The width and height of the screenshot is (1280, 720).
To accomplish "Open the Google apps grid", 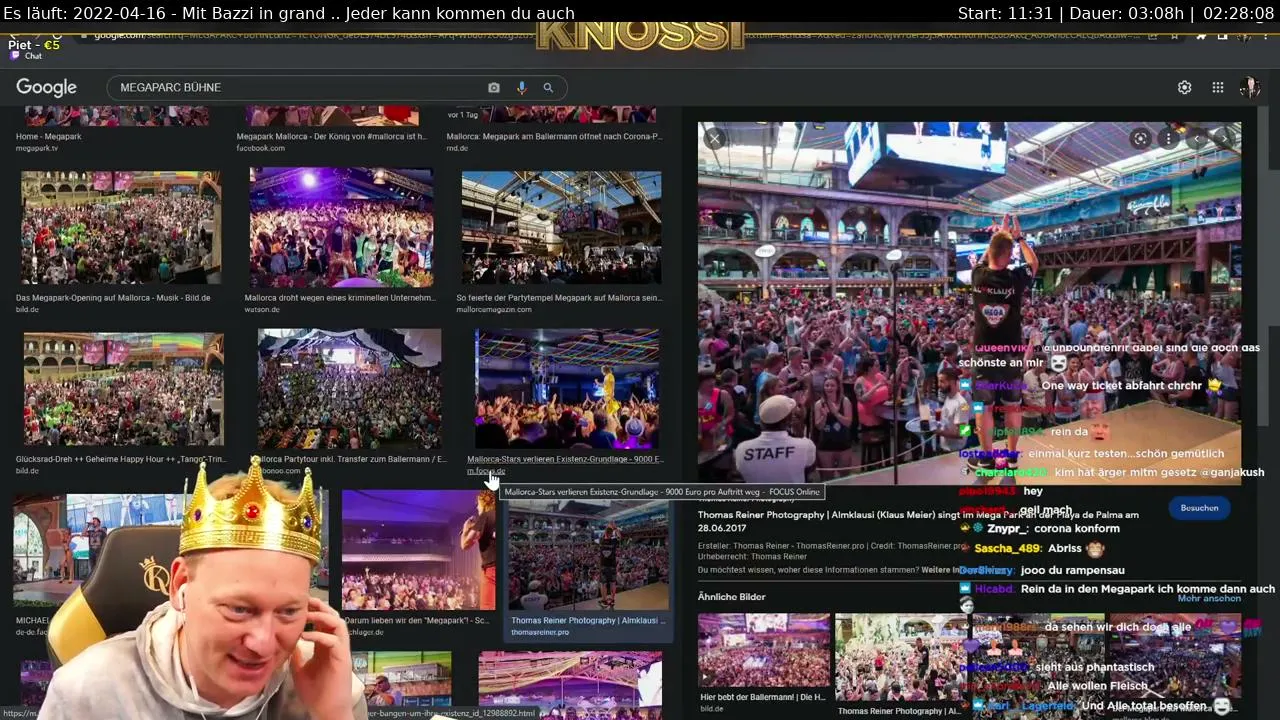I will pos(1218,88).
